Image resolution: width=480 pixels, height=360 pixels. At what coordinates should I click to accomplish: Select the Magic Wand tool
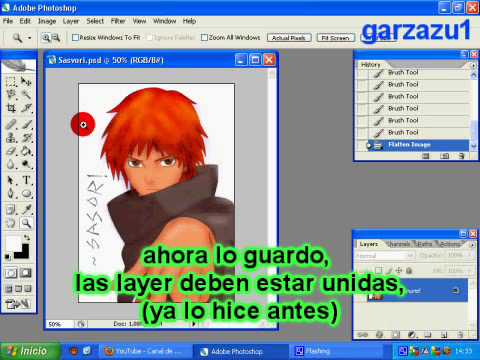(27, 94)
